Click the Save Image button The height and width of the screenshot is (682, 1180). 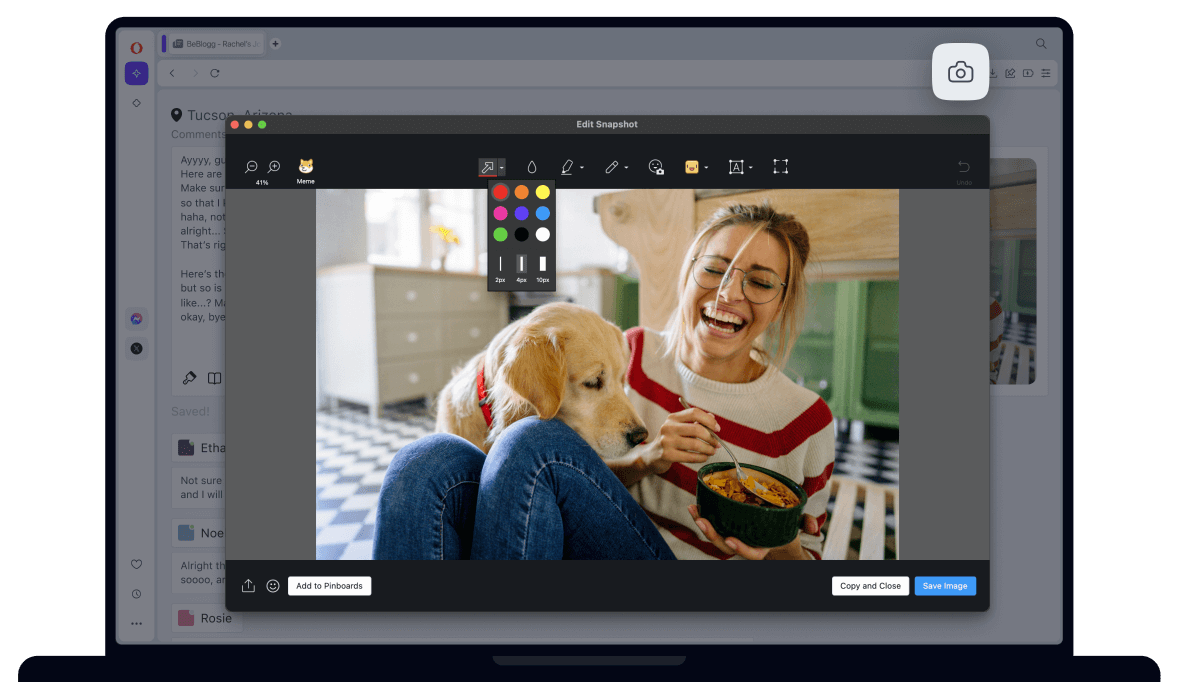pyautogui.click(x=945, y=586)
